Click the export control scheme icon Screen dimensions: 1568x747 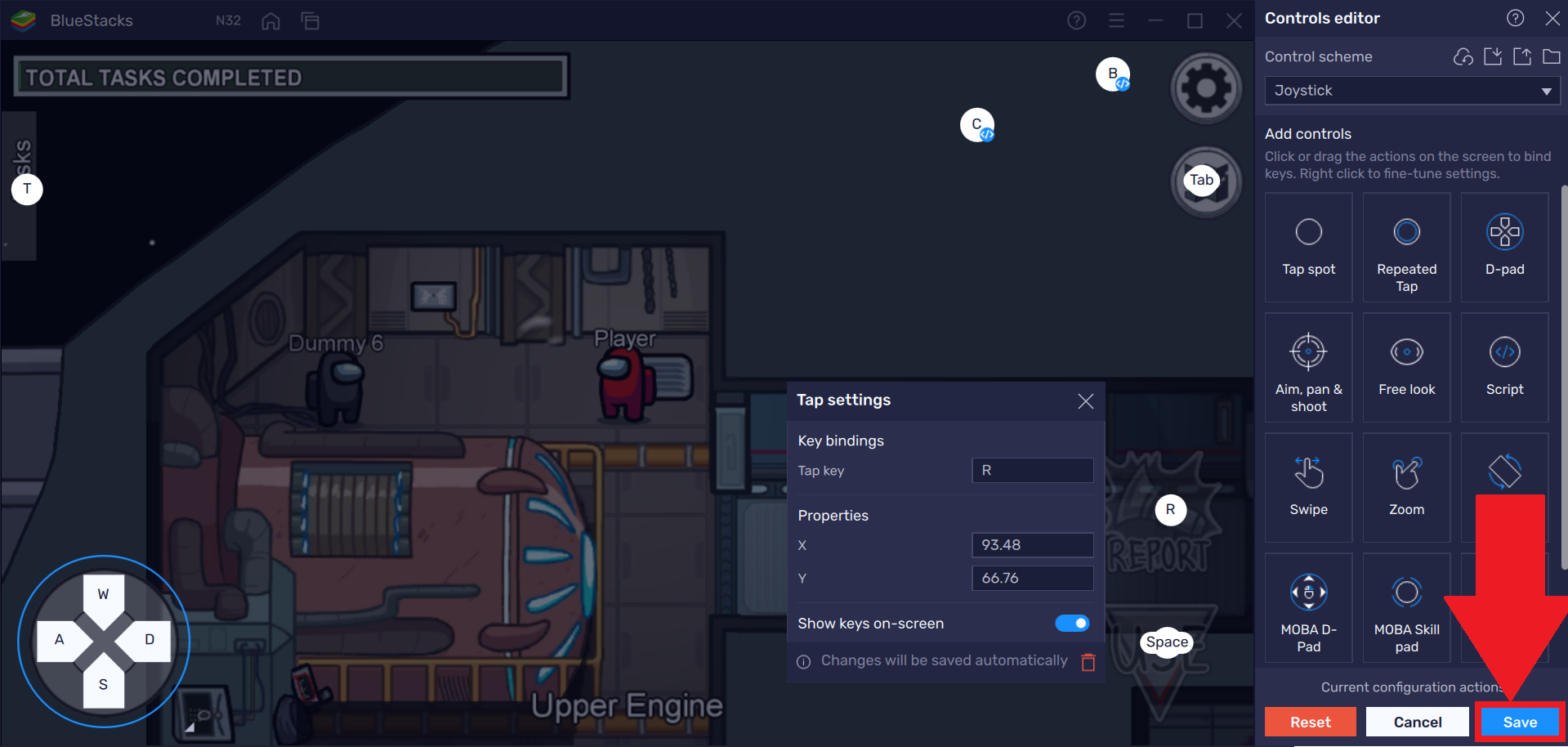tap(1522, 56)
